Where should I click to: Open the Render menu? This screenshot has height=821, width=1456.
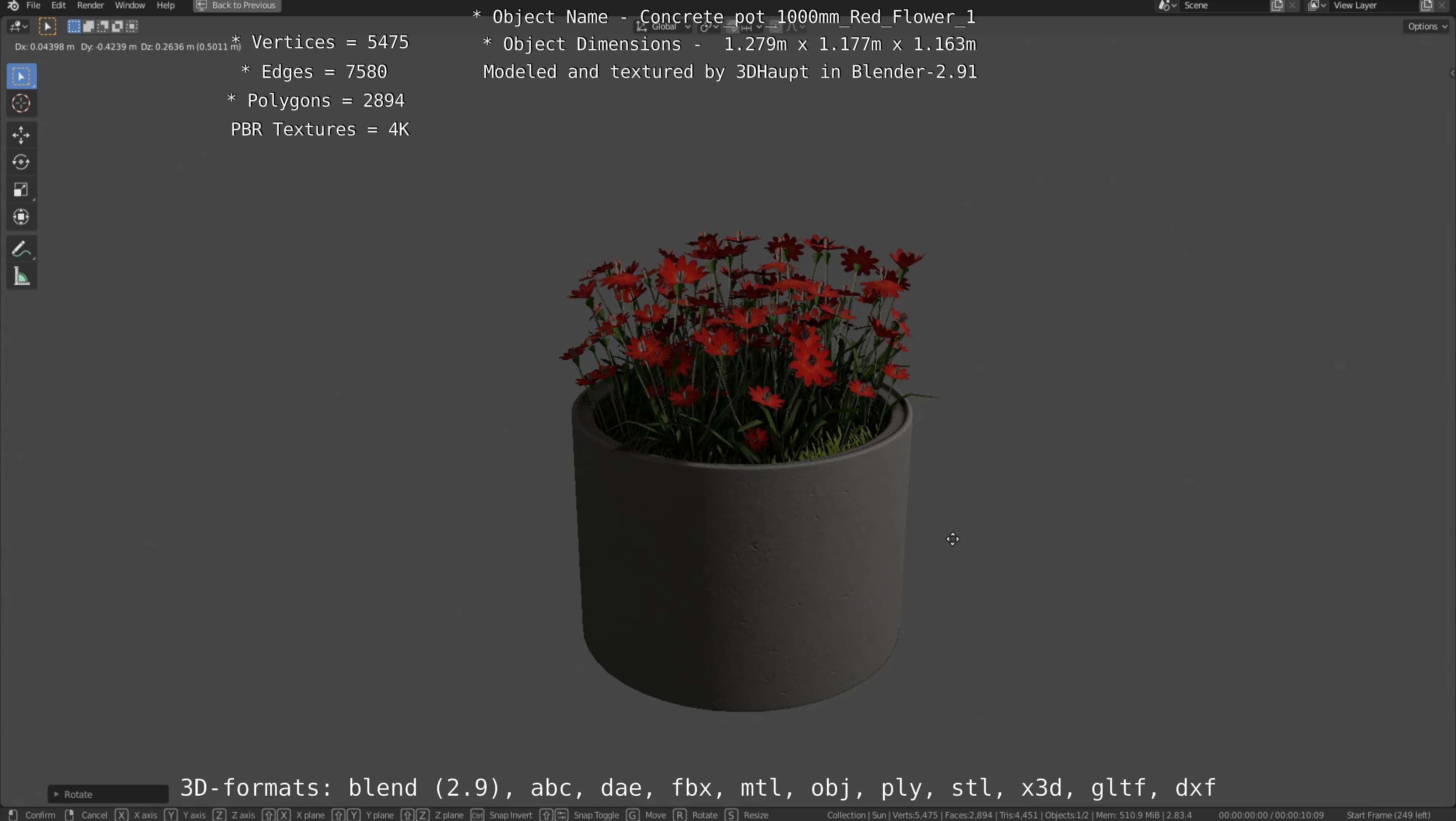(90, 6)
